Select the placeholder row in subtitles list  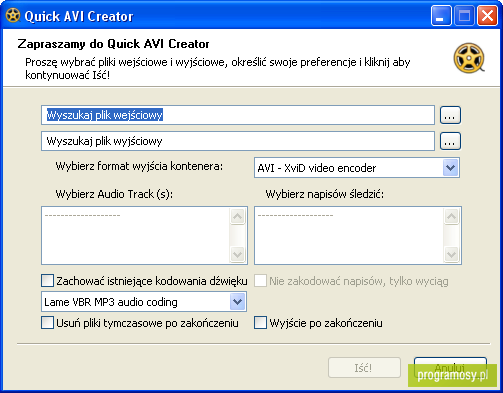350,215
